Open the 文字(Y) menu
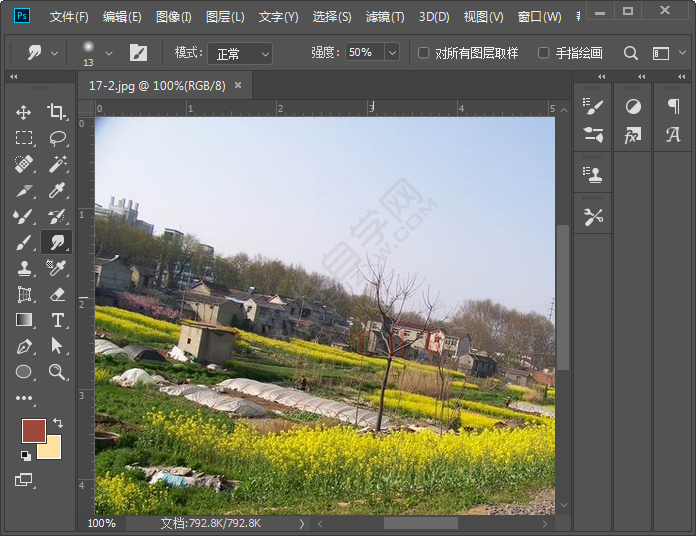This screenshot has height=536, width=696. pyautogui.click(x=278, y=17)
